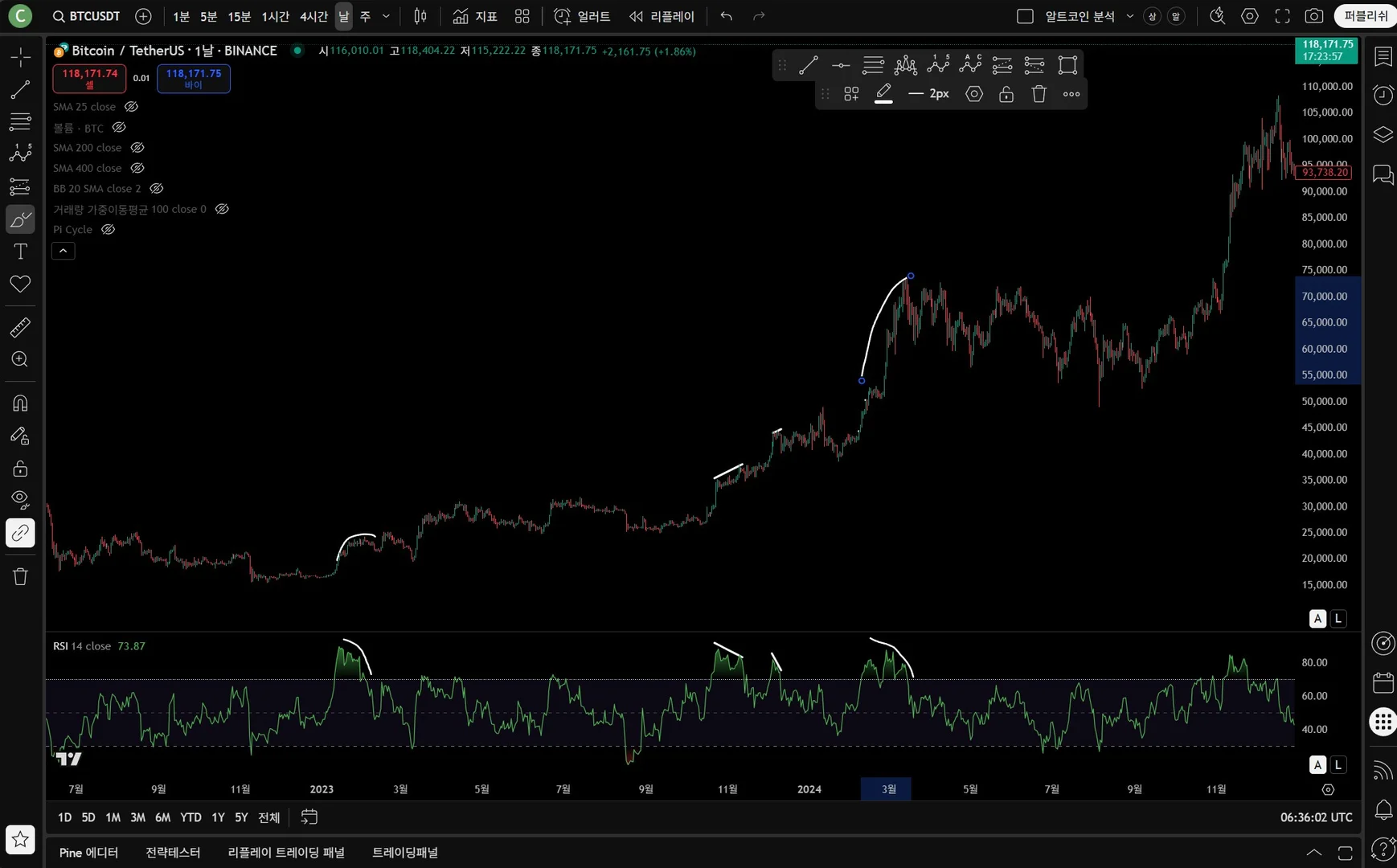This screenshot has width=1397, height=868.
Task: Change the drawing line color swatch
Action: tap(883, 94)
